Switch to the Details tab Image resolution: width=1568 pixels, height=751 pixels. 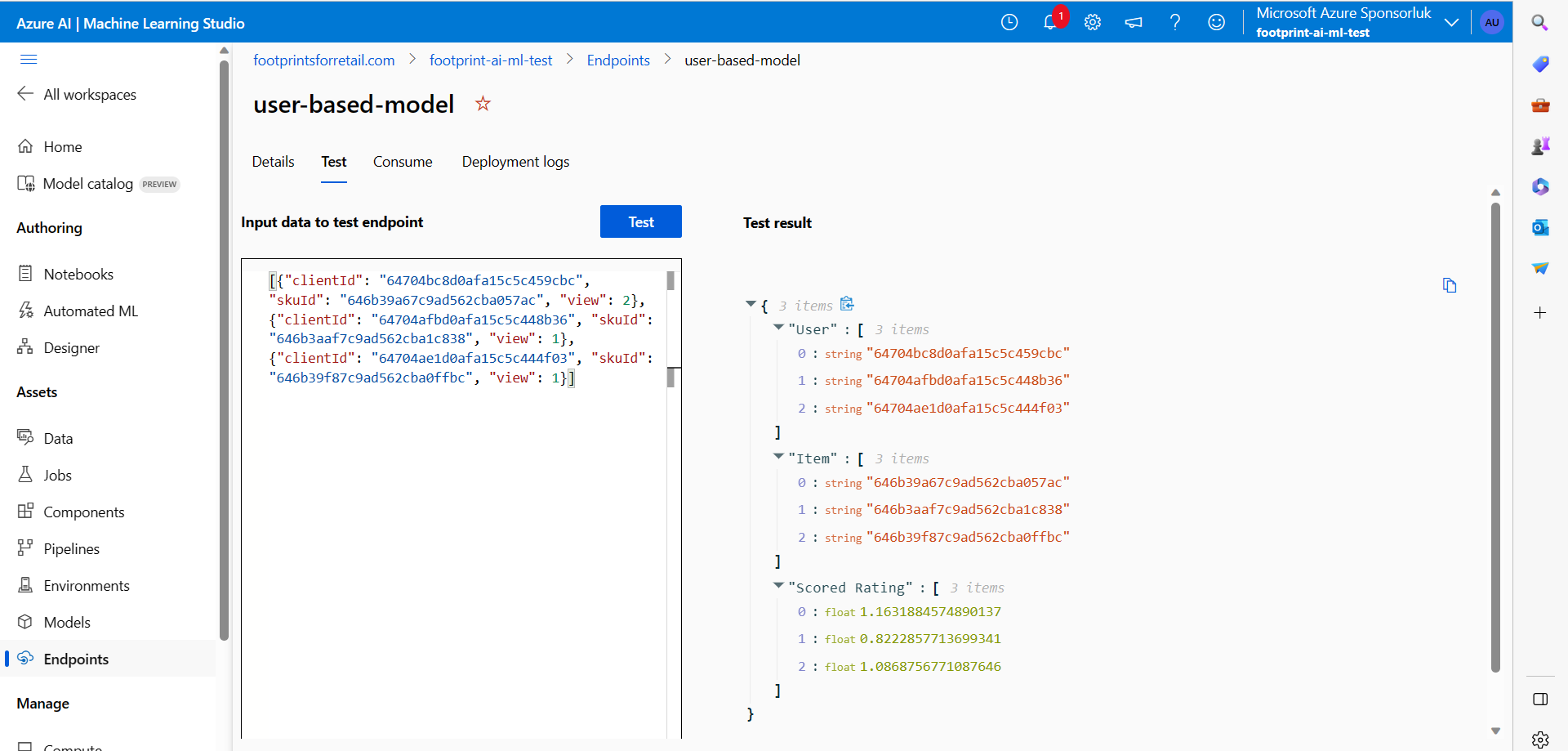pos(273,162)
